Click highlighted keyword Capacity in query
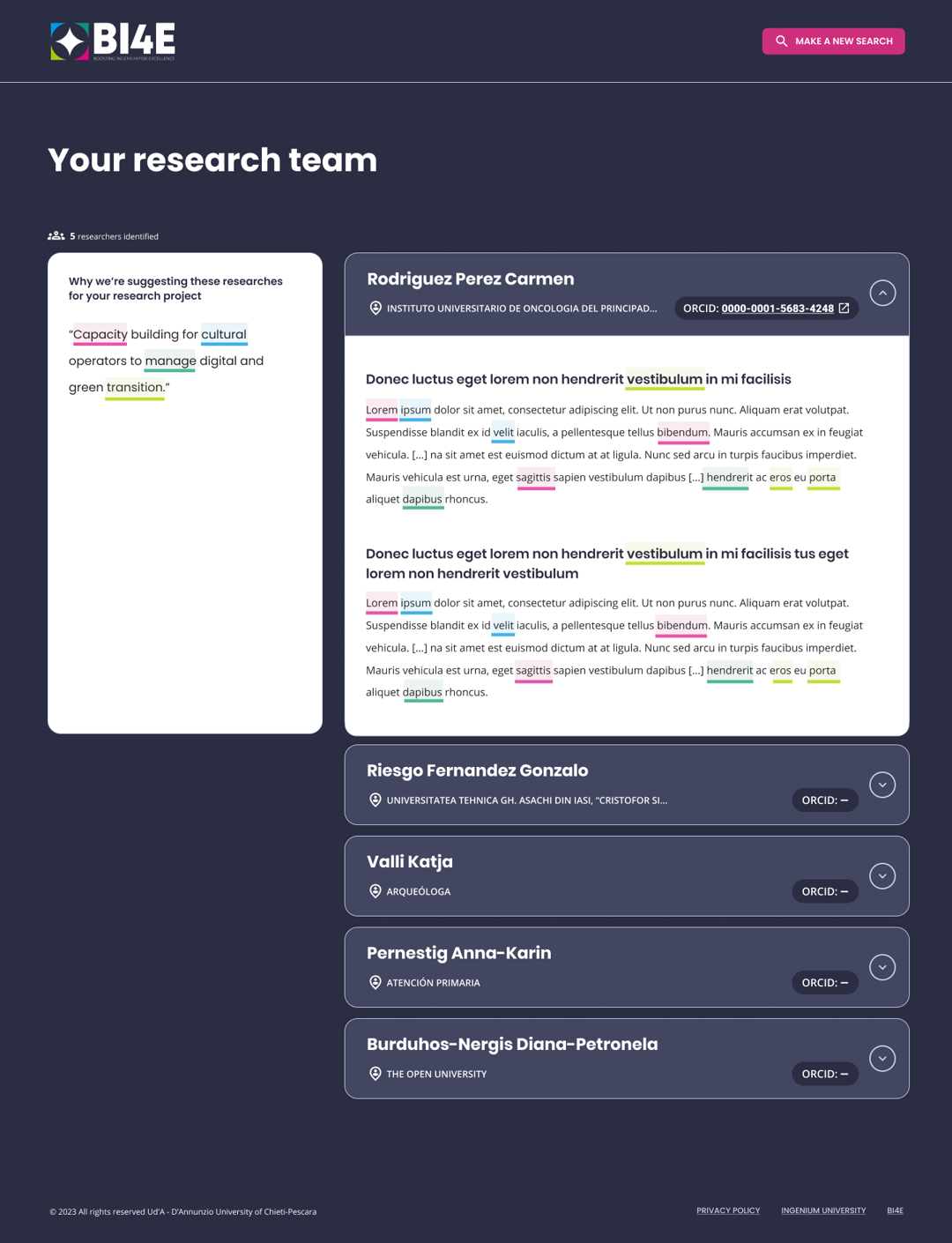 point(100,334)
